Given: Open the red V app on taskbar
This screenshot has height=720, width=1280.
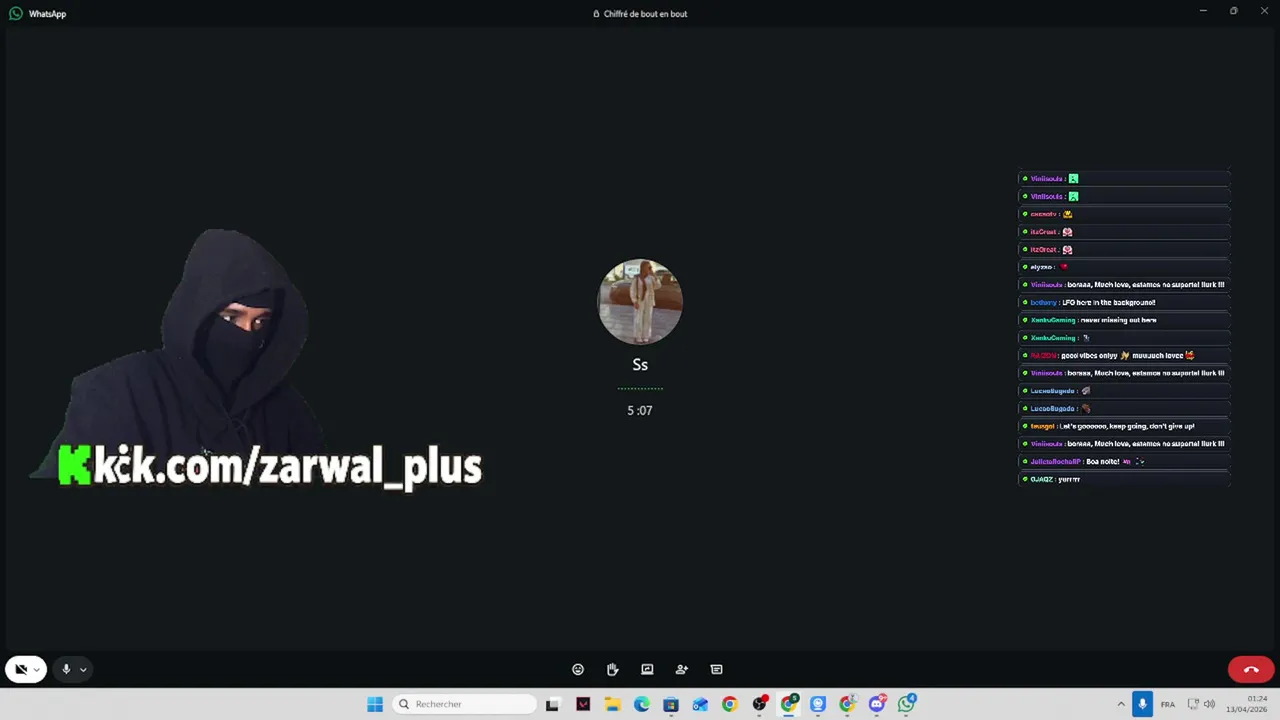Looking at the screenshot, I should [583, 704].
